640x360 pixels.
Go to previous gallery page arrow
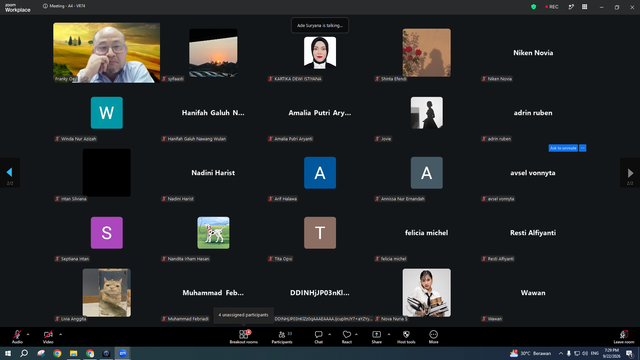pos(10,173)
